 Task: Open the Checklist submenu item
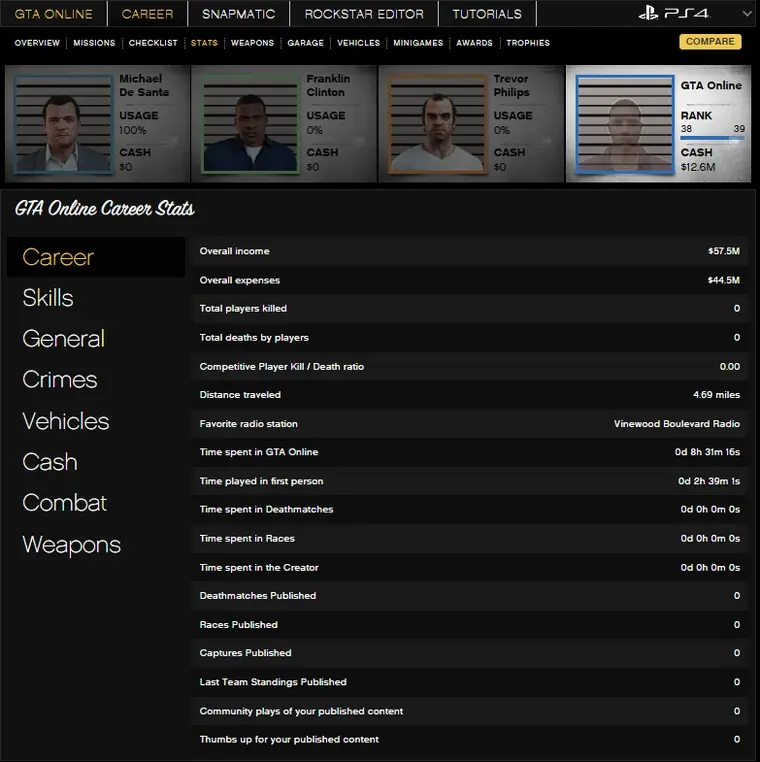pyautogui.click(x=153, y=43)
